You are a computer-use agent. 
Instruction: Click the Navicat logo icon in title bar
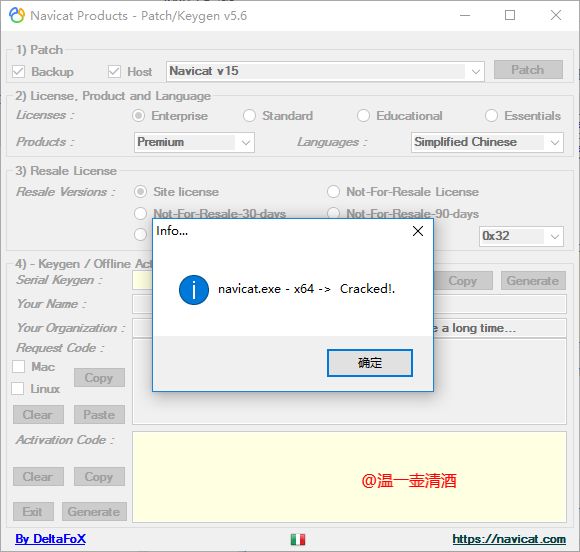(17, 16)
